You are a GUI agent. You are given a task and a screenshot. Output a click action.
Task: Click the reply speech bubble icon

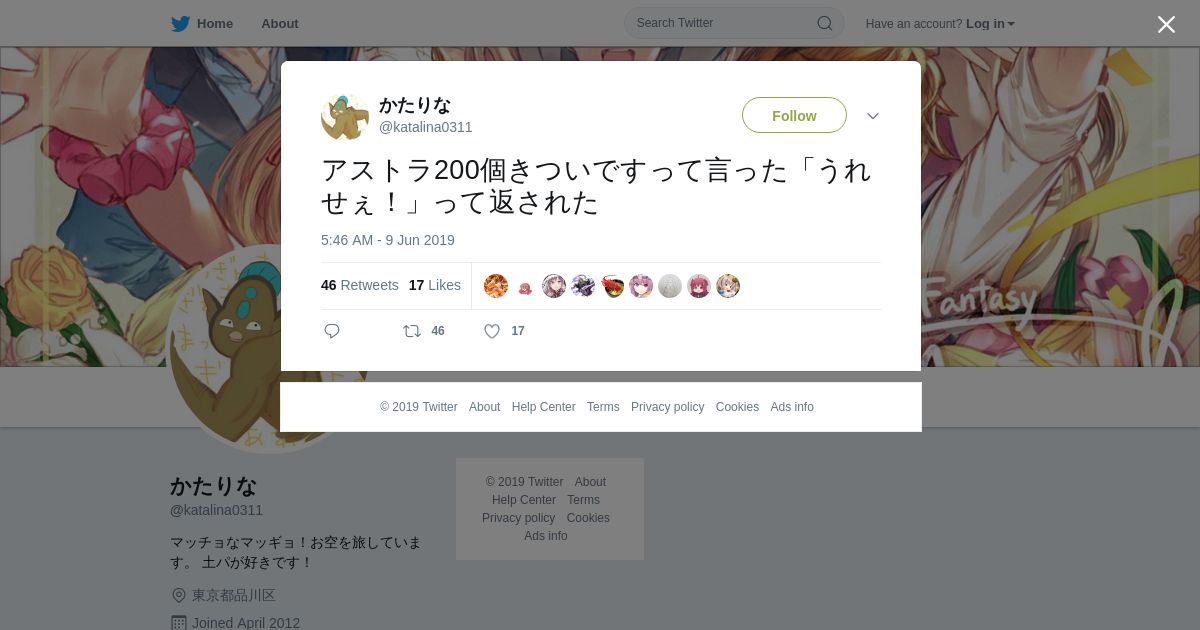click(x=332, y=331)
